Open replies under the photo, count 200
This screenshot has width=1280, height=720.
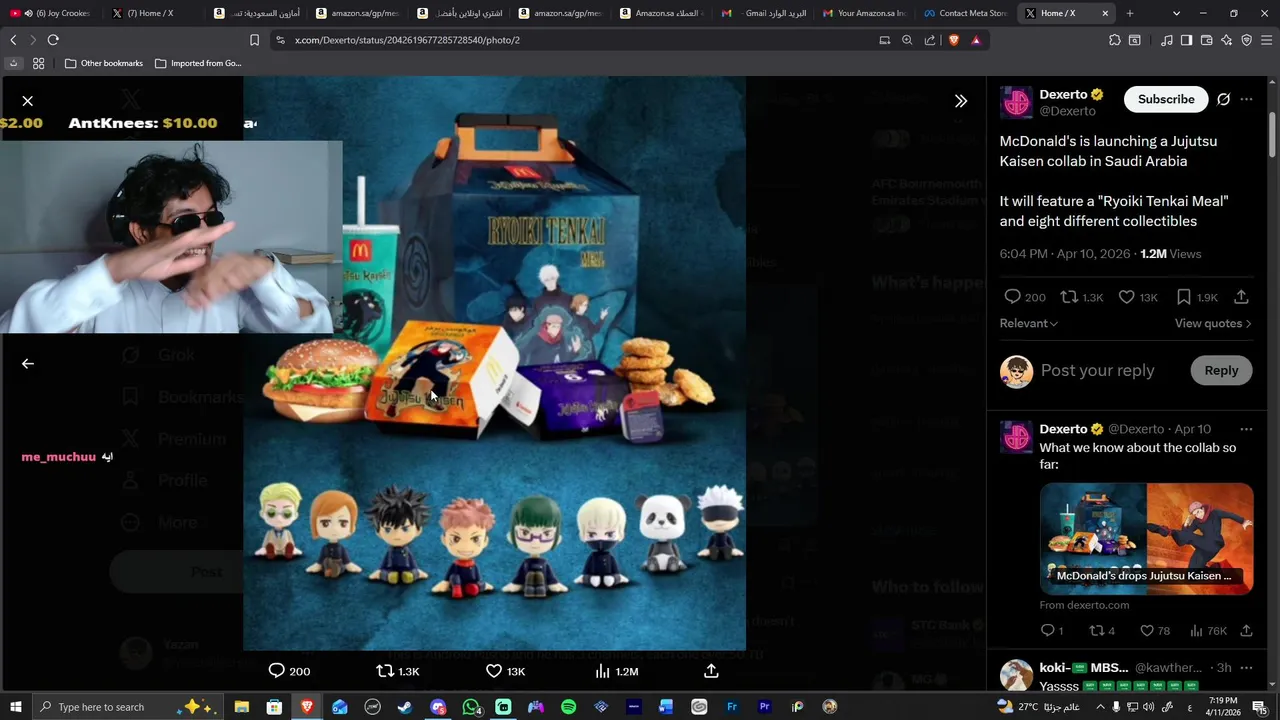[x=289, y=671]
